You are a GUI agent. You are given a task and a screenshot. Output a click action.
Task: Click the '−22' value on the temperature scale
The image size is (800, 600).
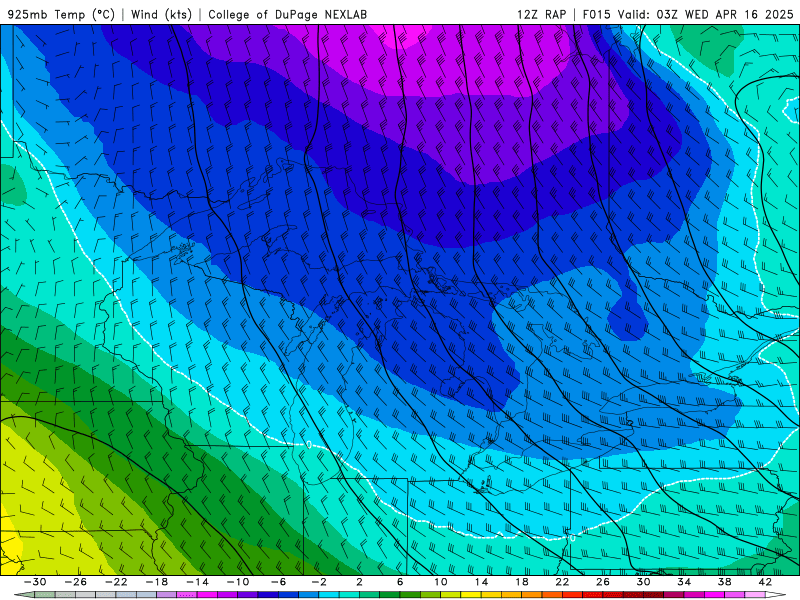pos(116,582)
